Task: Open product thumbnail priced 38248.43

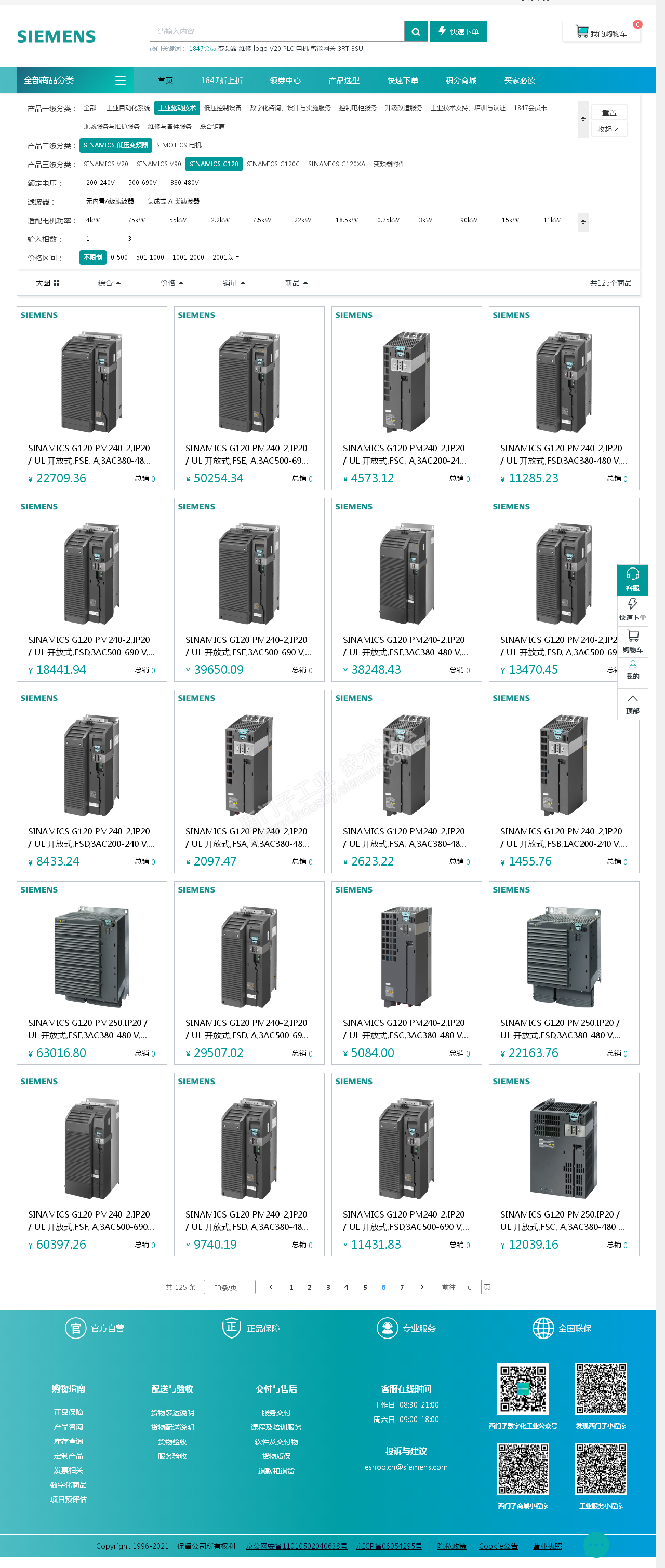Action: [407, 573]
